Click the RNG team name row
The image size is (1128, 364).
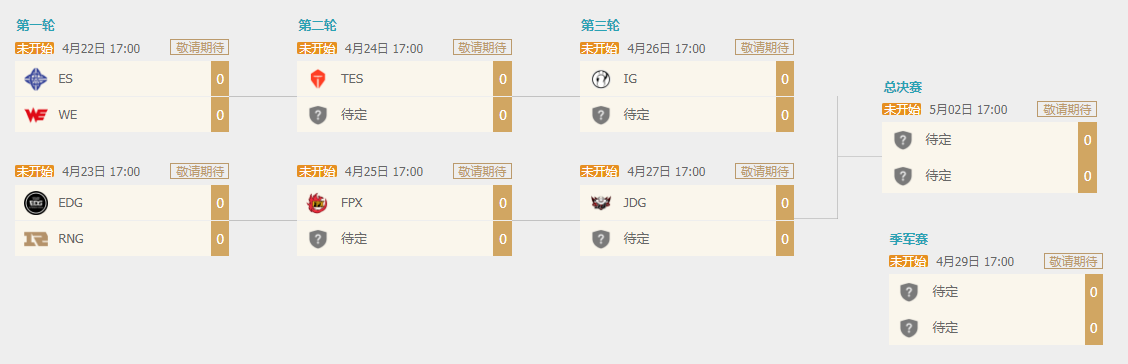click(113, 239)
